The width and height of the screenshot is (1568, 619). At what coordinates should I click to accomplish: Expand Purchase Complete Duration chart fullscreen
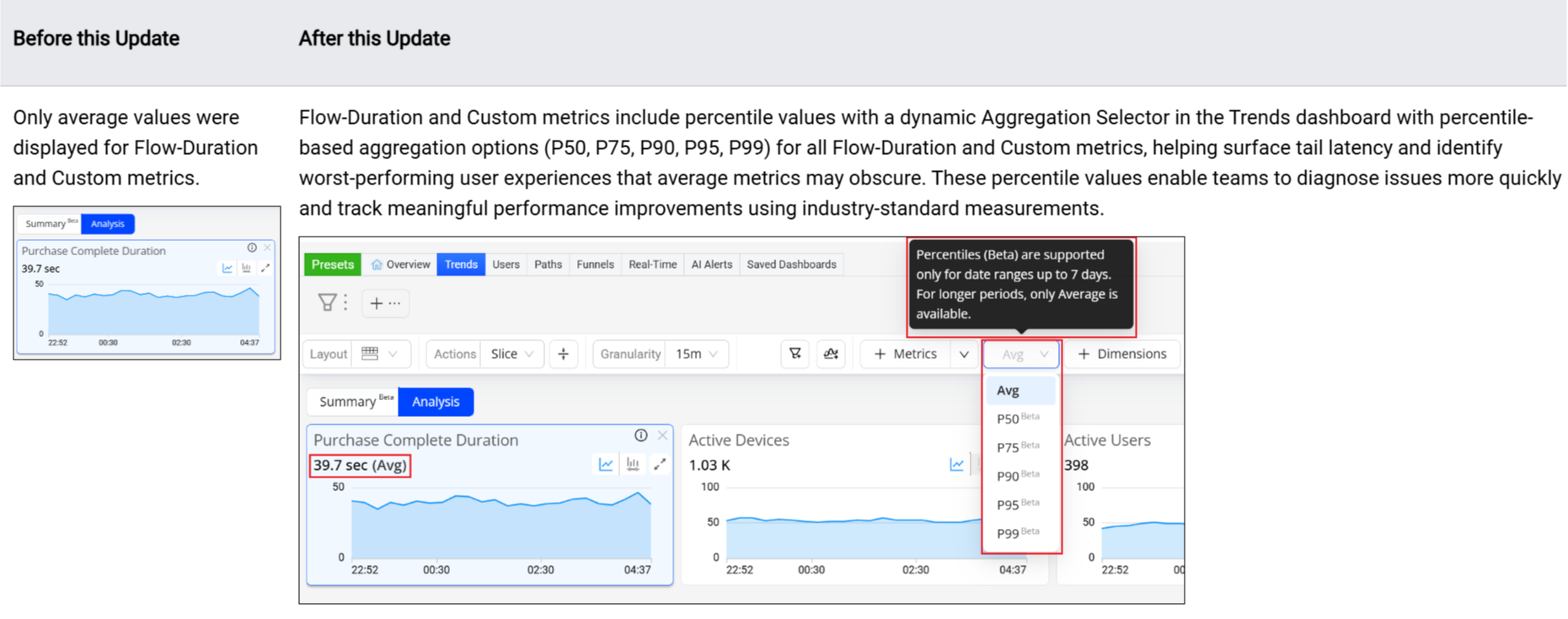660,464
